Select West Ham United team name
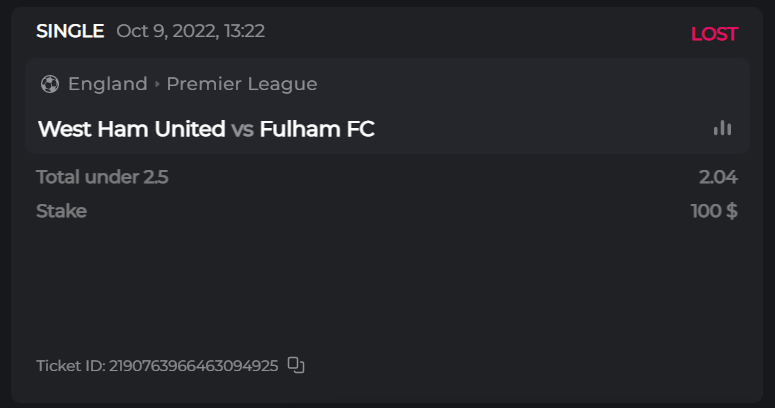Image resolution: width=775 pixels, height=408 pixels. pos(131,129)
